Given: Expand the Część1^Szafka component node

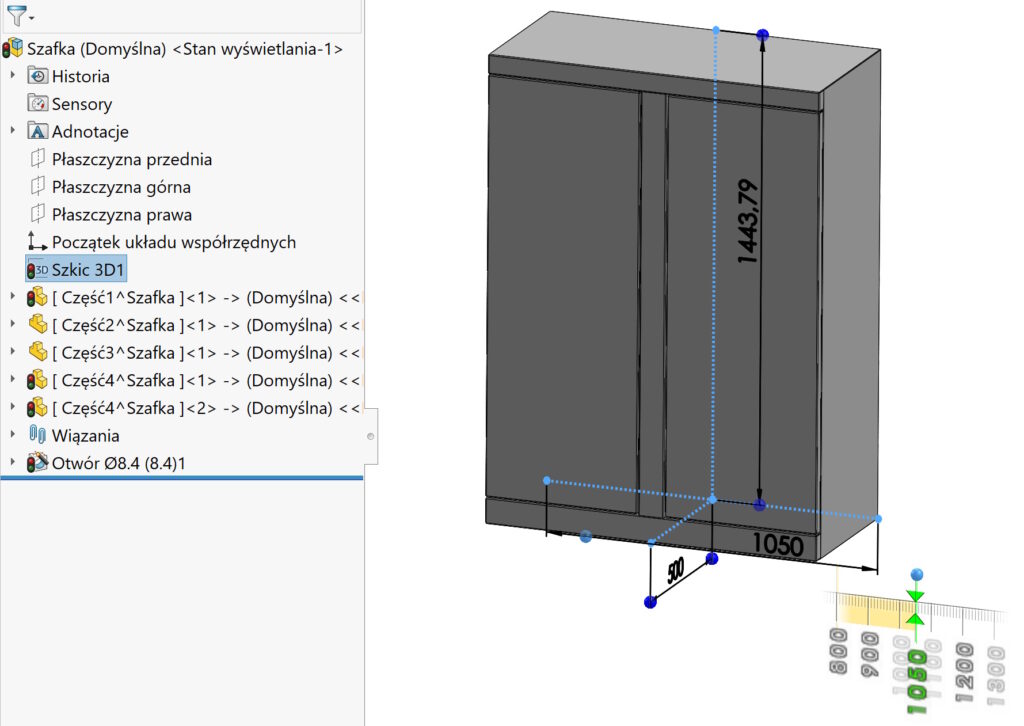Looking at the screenshot, I should pos(13,297).
